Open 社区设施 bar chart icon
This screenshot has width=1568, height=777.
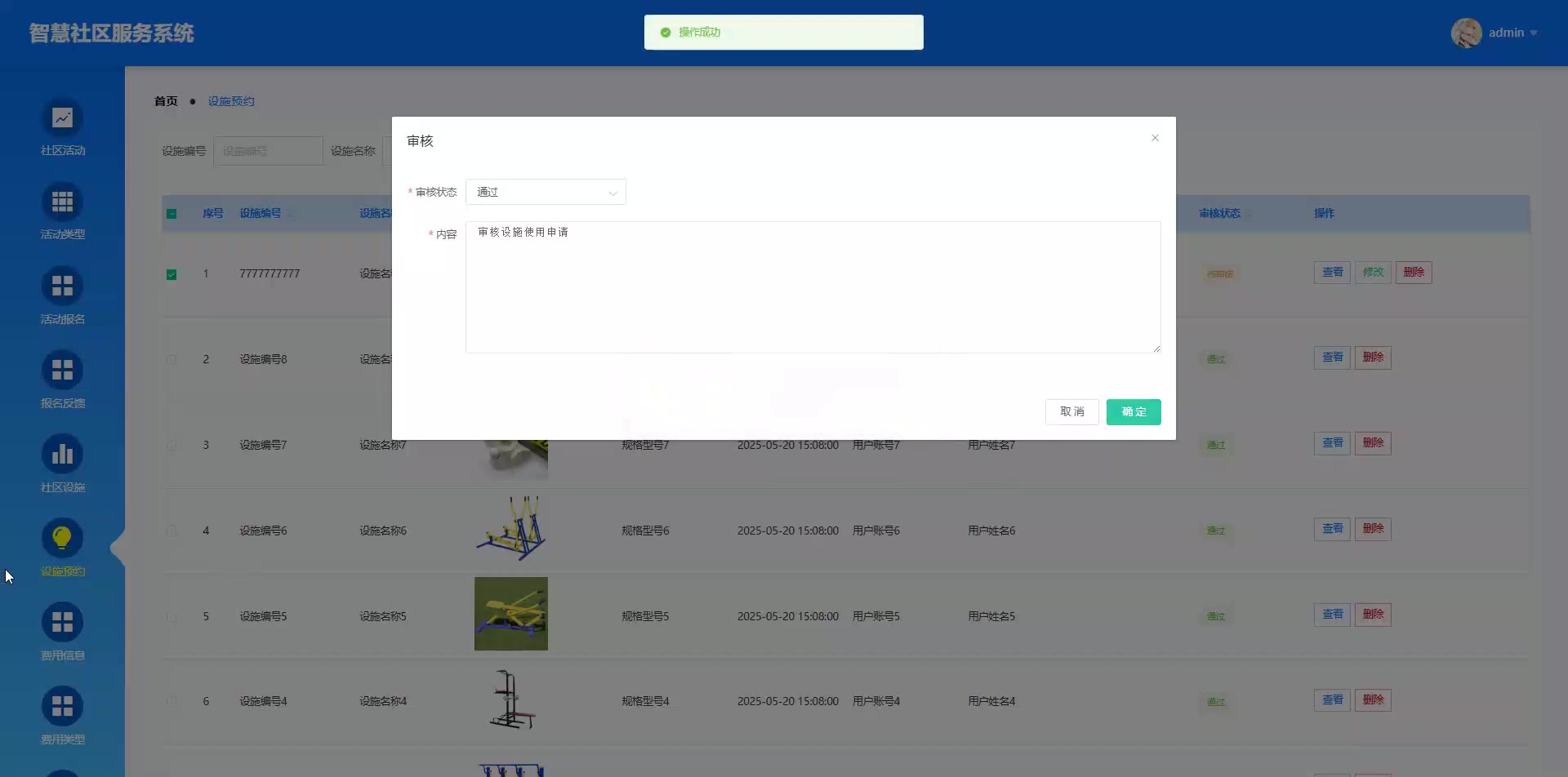coord(62,455)
